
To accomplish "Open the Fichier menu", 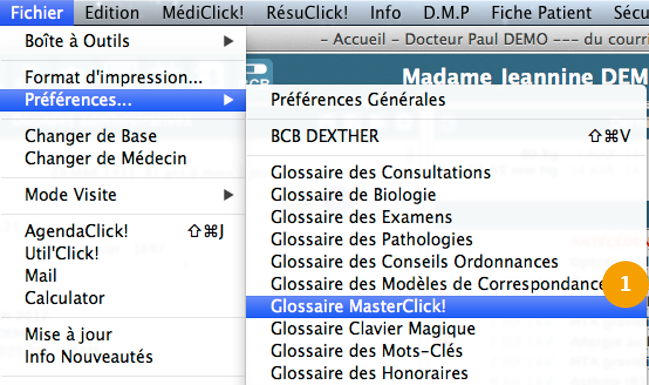I will 37,12.
